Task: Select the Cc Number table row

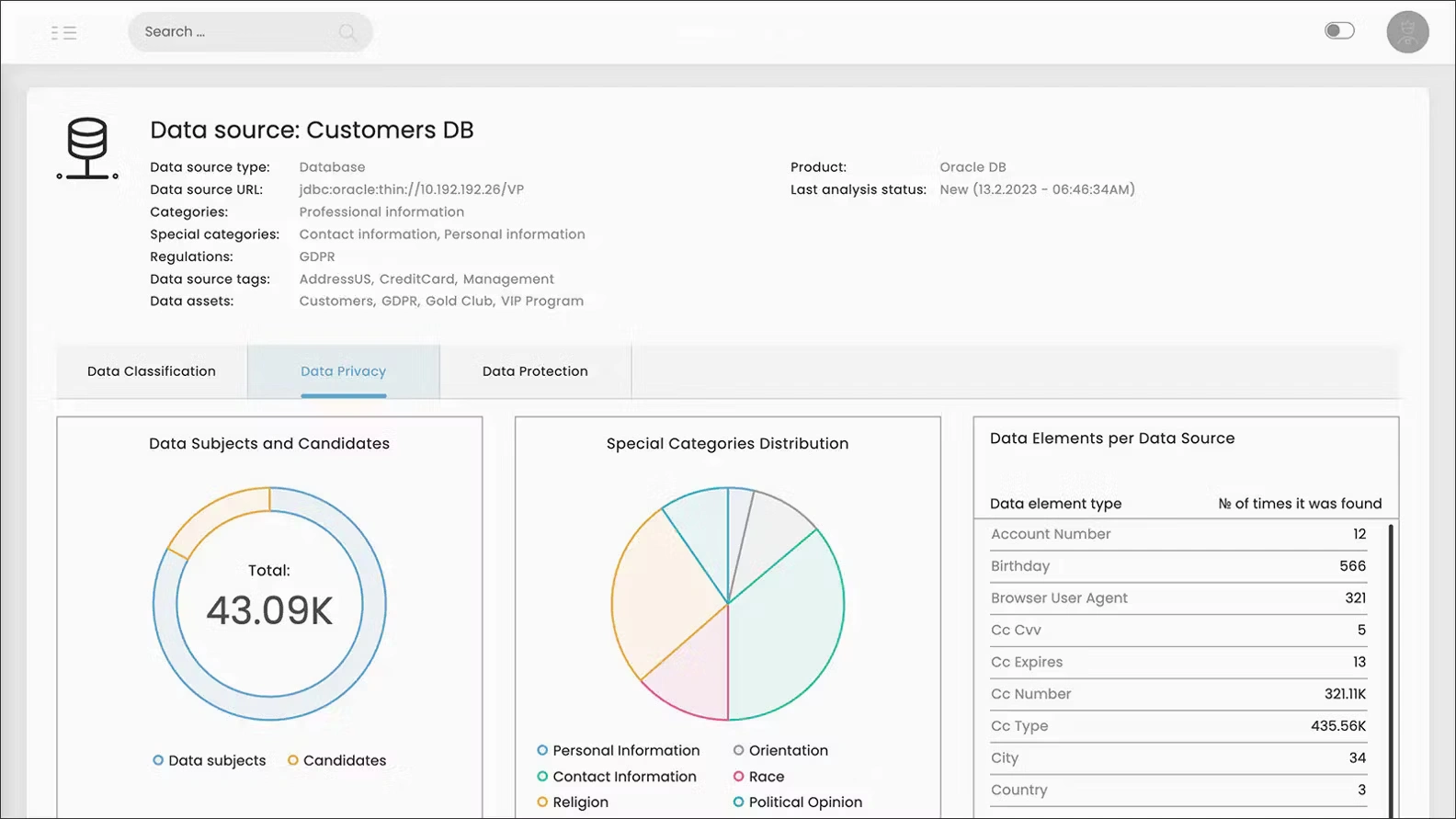Action: click(x=1177, y=694)
